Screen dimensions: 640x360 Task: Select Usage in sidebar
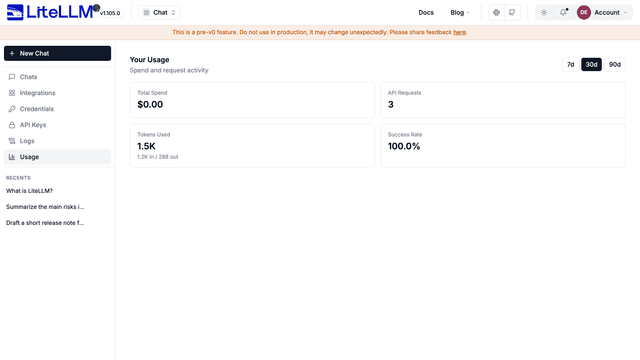(58, 157)
